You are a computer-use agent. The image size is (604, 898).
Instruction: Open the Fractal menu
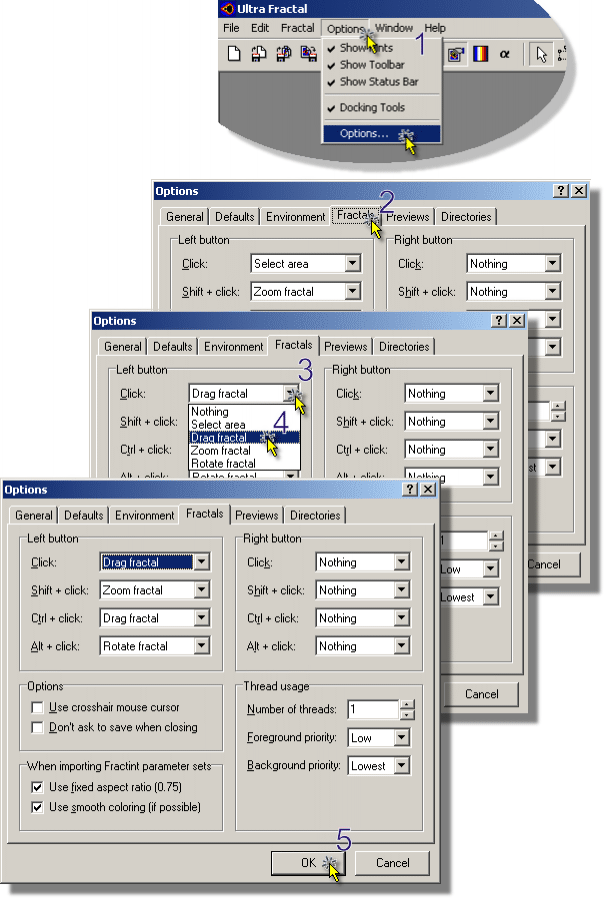(x=297, y=28)
